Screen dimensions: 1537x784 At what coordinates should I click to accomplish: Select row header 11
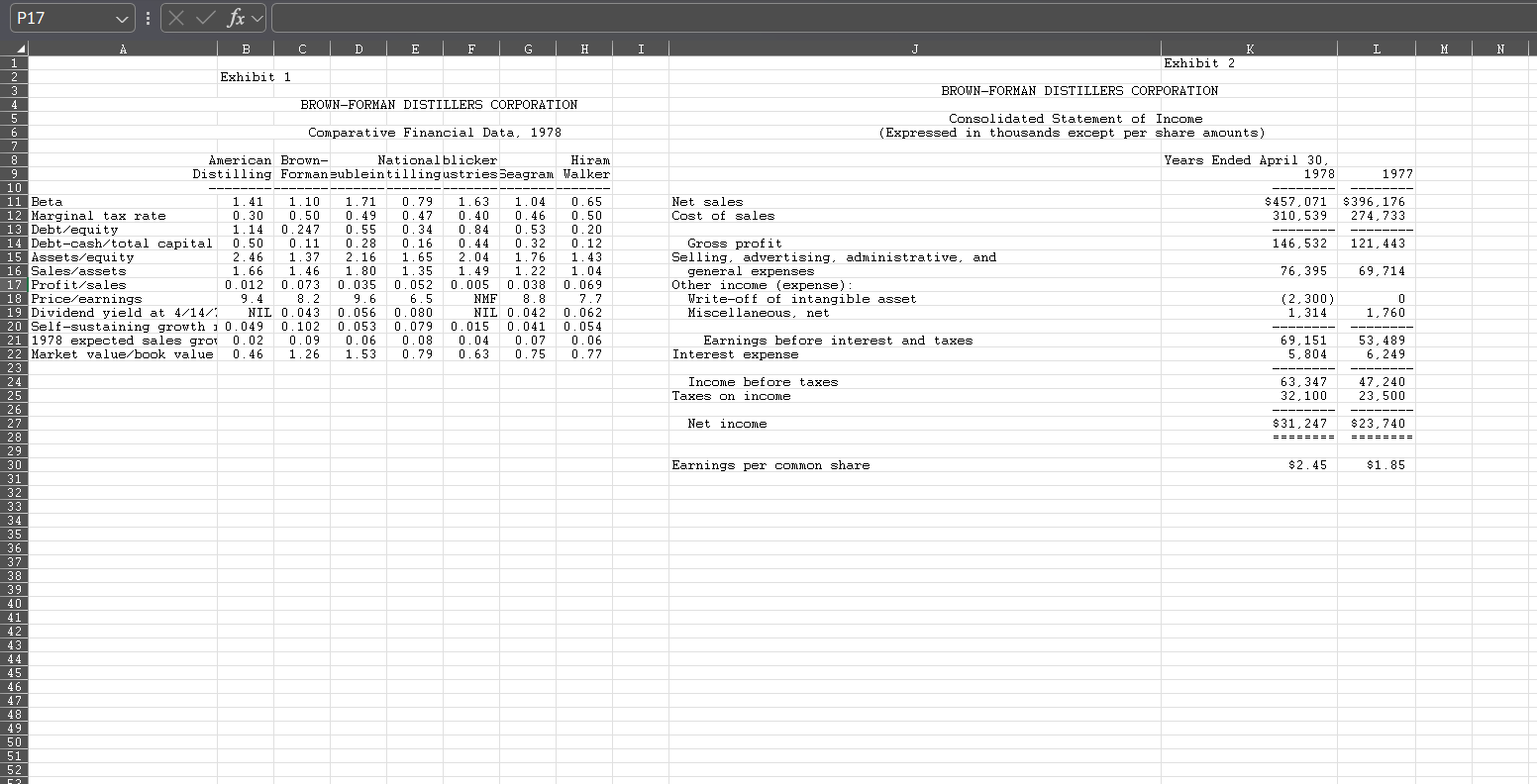[13, 201]
